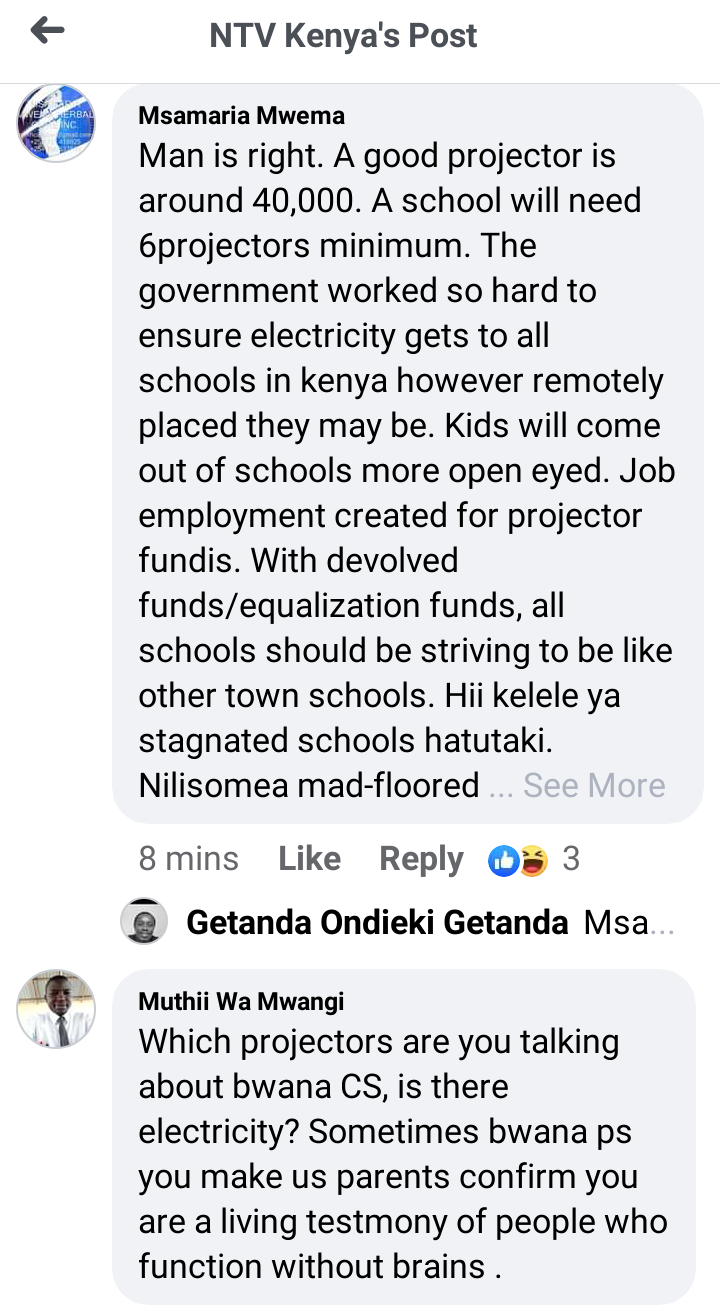Open Getanda's reply preview row
This screenshot has width=720, height=1315.
(398, 921)
